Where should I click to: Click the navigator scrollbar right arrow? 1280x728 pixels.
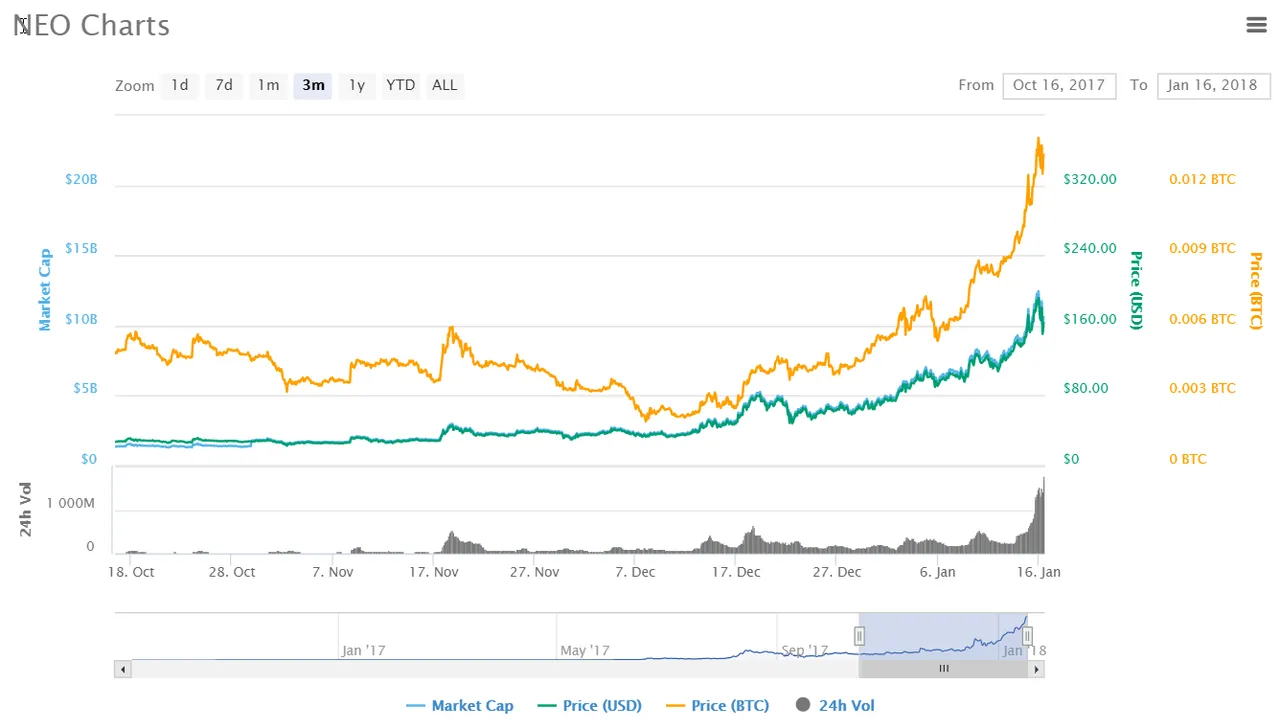tap(1037, 669)
